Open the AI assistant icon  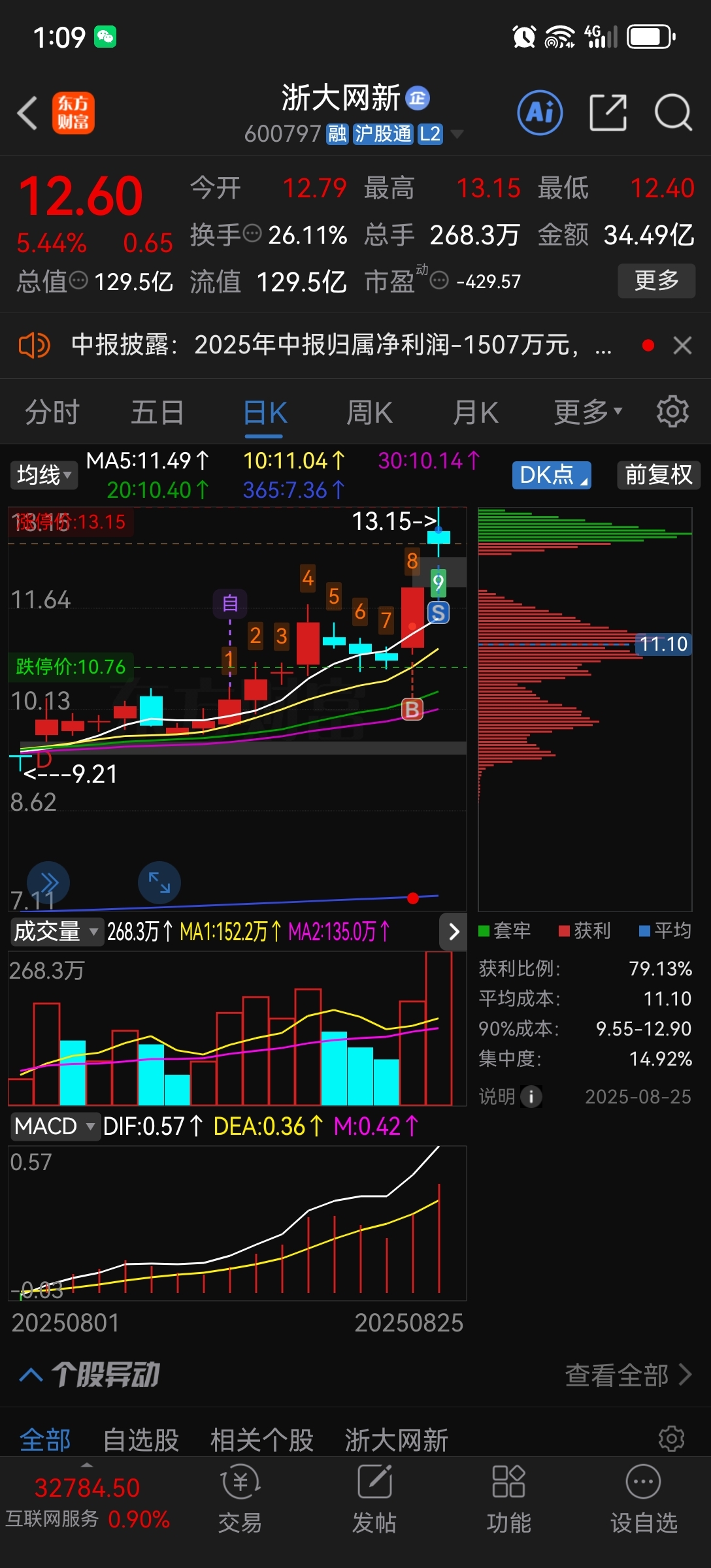540,113
